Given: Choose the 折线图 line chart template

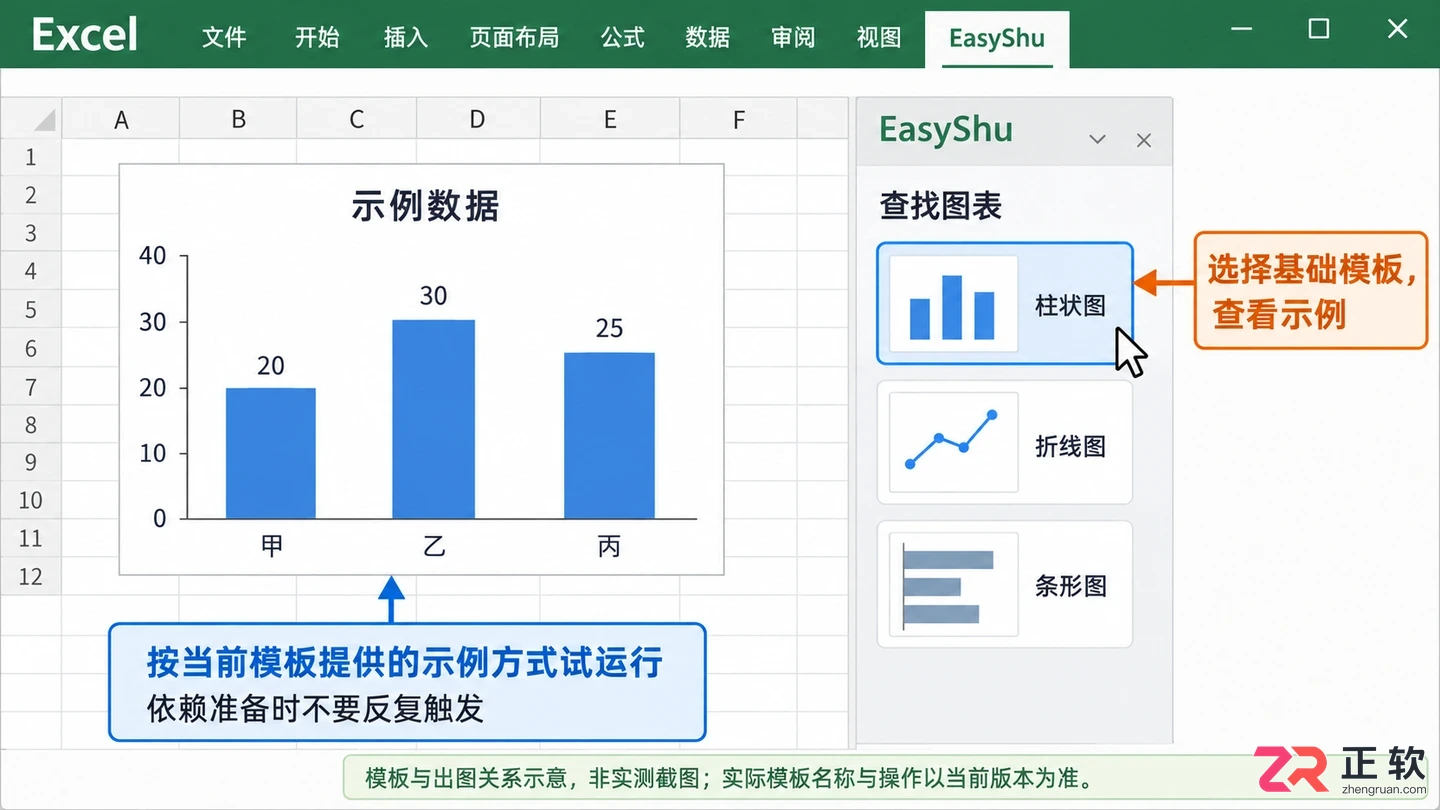Looking at the screenshot, I should [1005, 443].
